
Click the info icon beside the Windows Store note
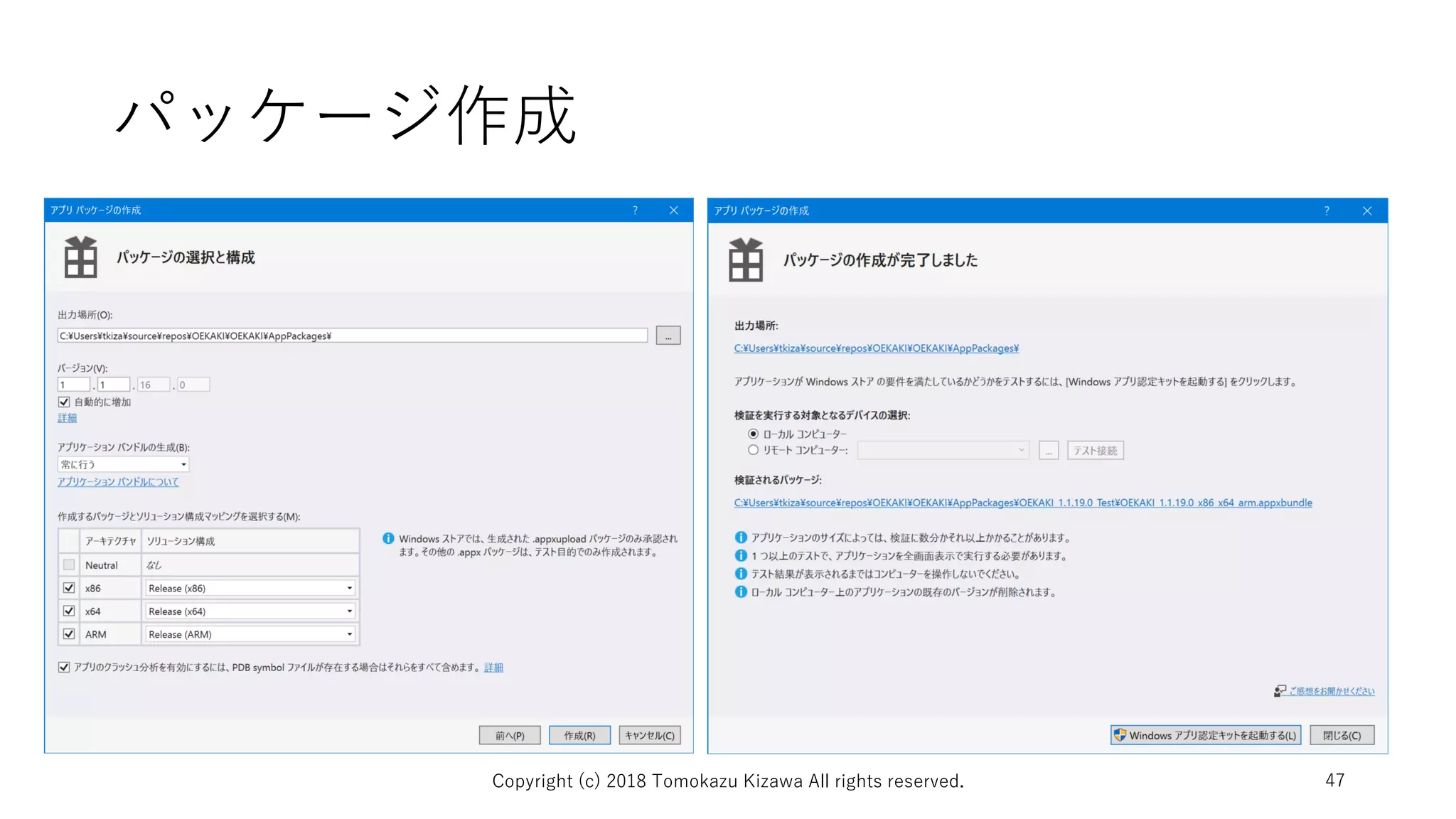(388, 539)
